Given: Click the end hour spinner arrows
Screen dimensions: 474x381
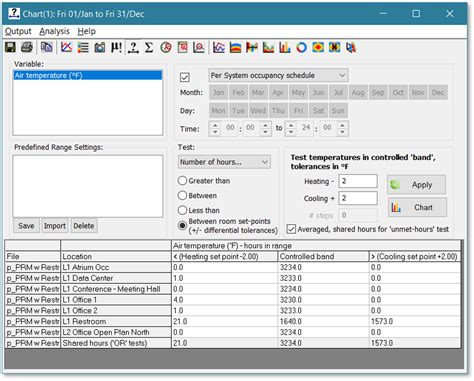Looking at the screenshot, I should tap(291, 128).
